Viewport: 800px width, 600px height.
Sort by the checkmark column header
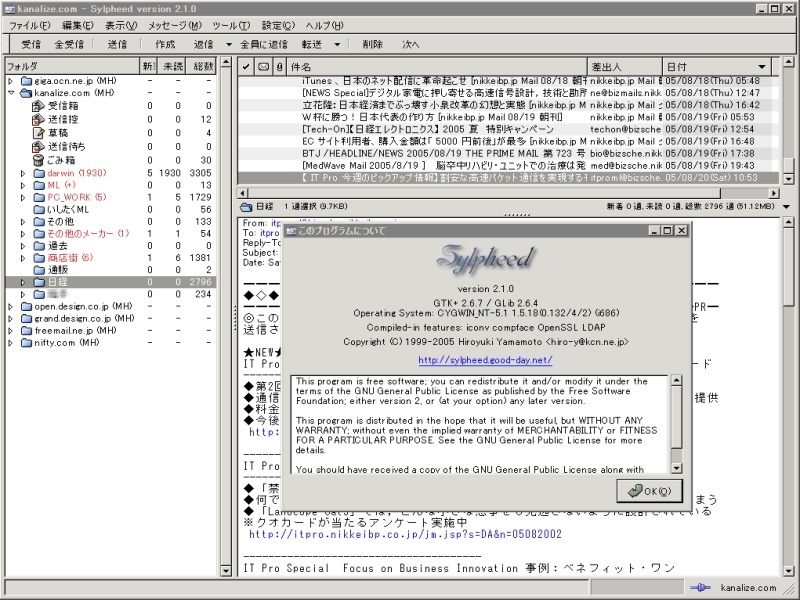[x=246, y=67]
